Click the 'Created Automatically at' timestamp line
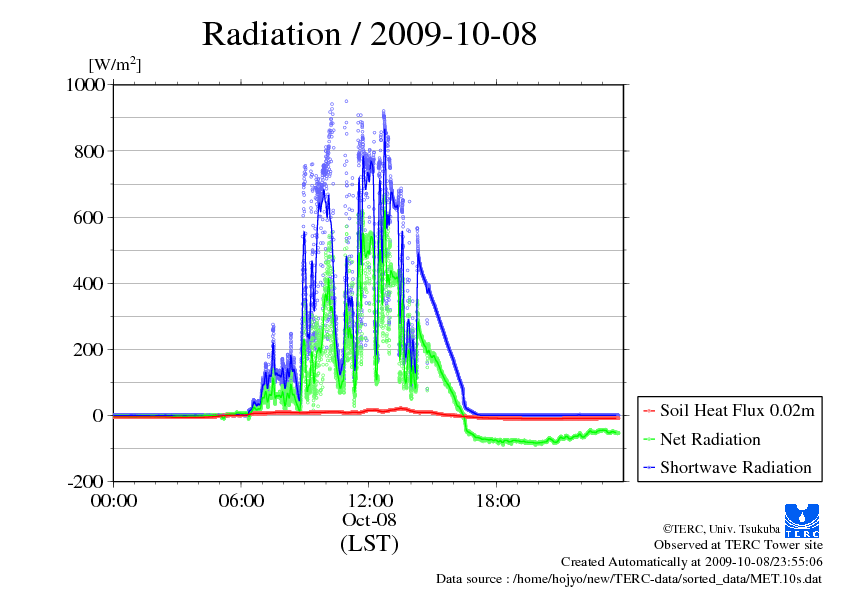Screen dimensions: 842x595 pos(692,562)
